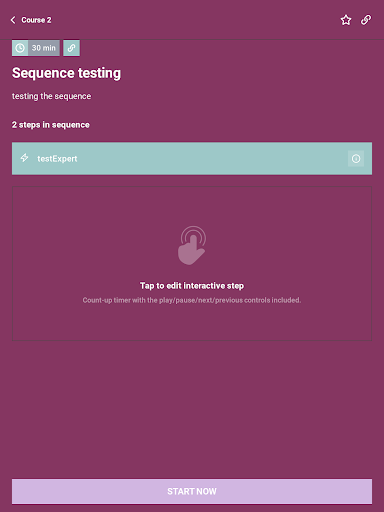The width and height of the screenshot is (384, 512).
Task: Open the testExpert step row
Action: pos(192,159)
